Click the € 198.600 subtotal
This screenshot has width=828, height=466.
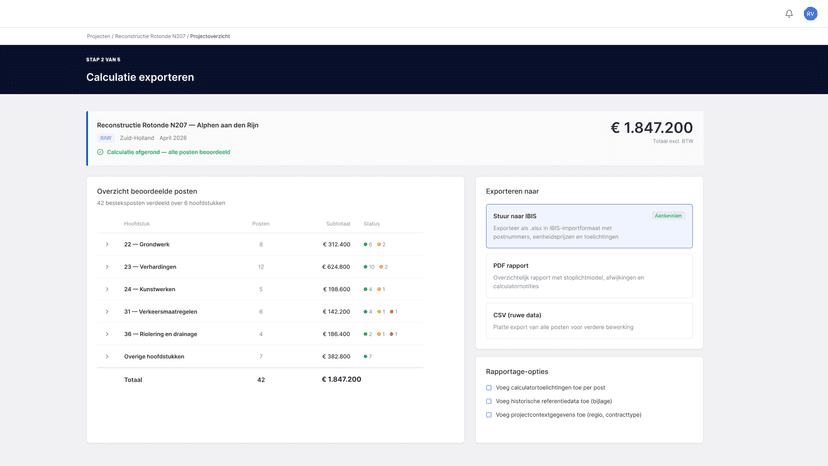click(336, 290)
